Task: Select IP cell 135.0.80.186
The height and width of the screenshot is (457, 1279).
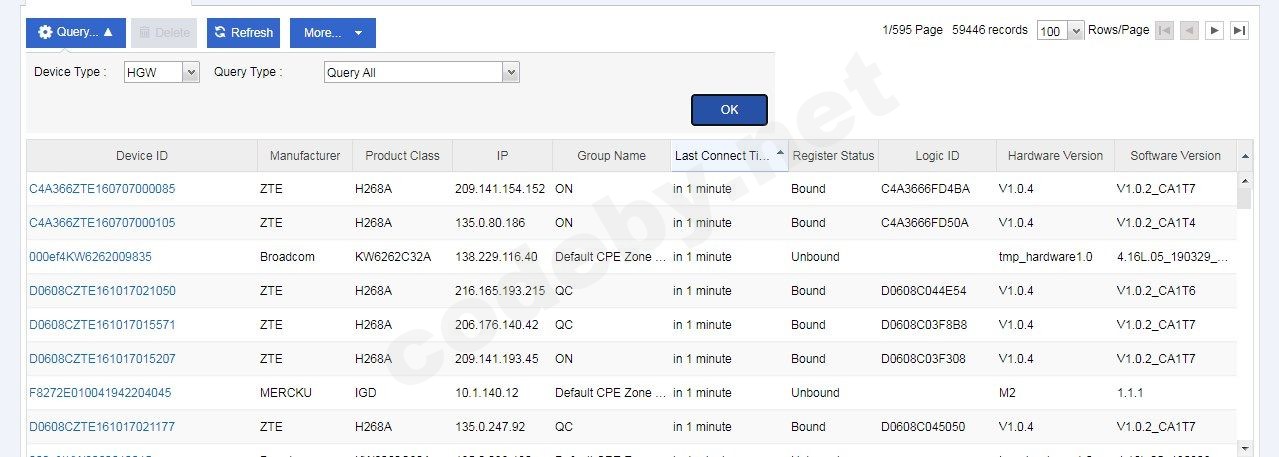Action: 490,223
